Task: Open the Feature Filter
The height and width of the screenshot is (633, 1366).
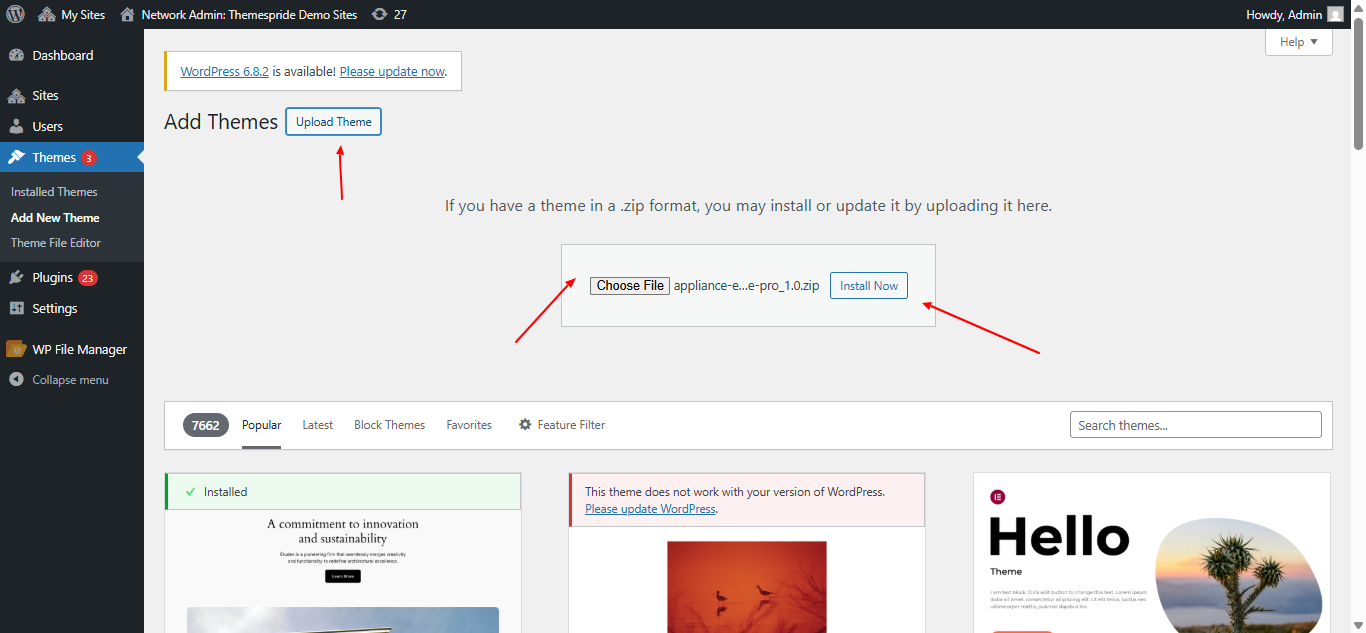Action: point(561,424)
